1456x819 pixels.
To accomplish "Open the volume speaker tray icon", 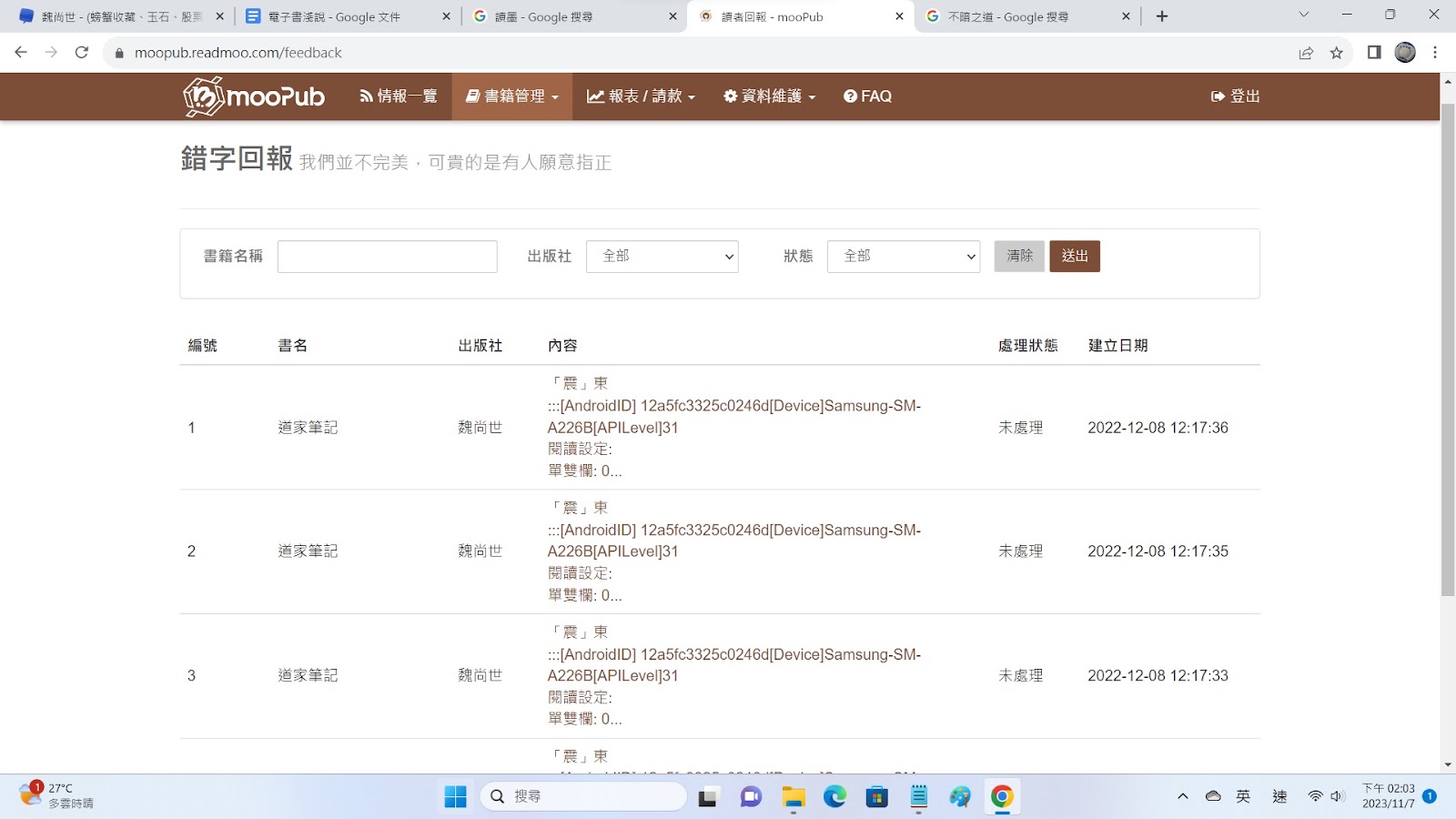I will (x=1337, y=796).
